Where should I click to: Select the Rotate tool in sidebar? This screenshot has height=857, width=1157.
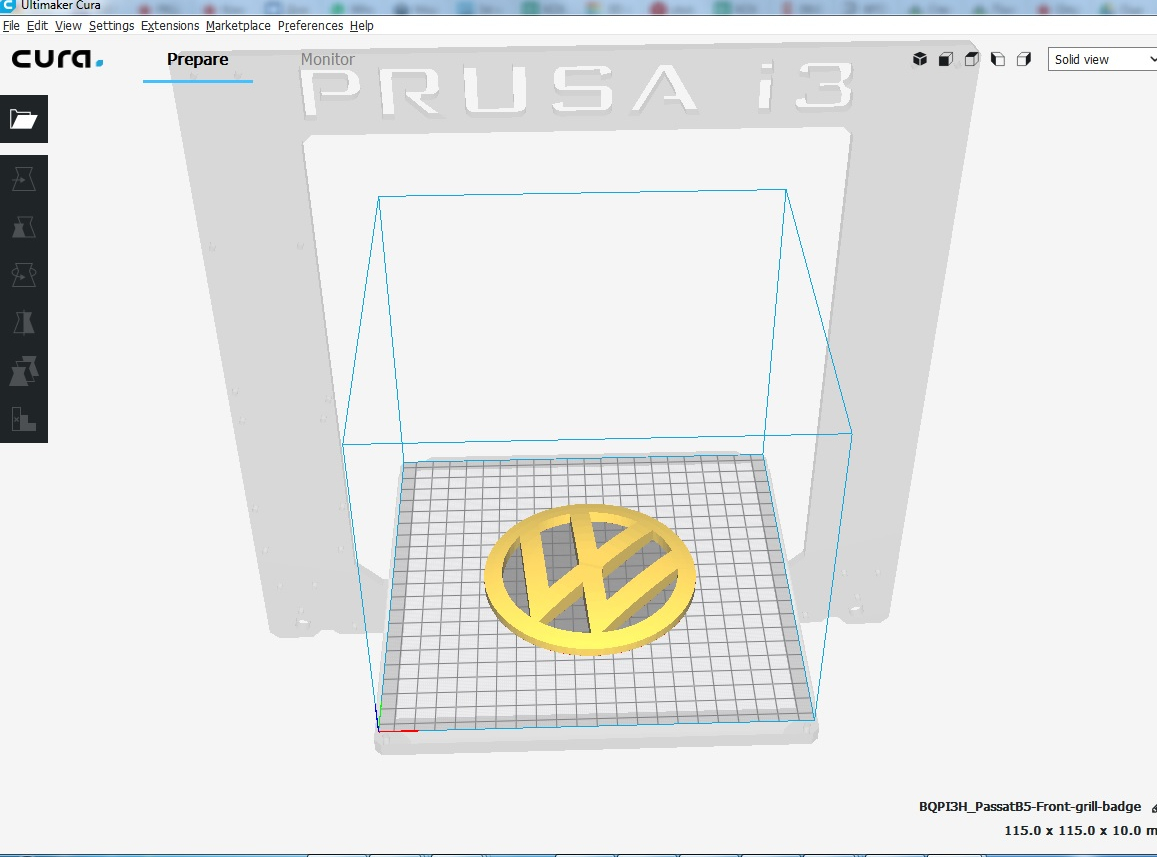click(24, 275)
